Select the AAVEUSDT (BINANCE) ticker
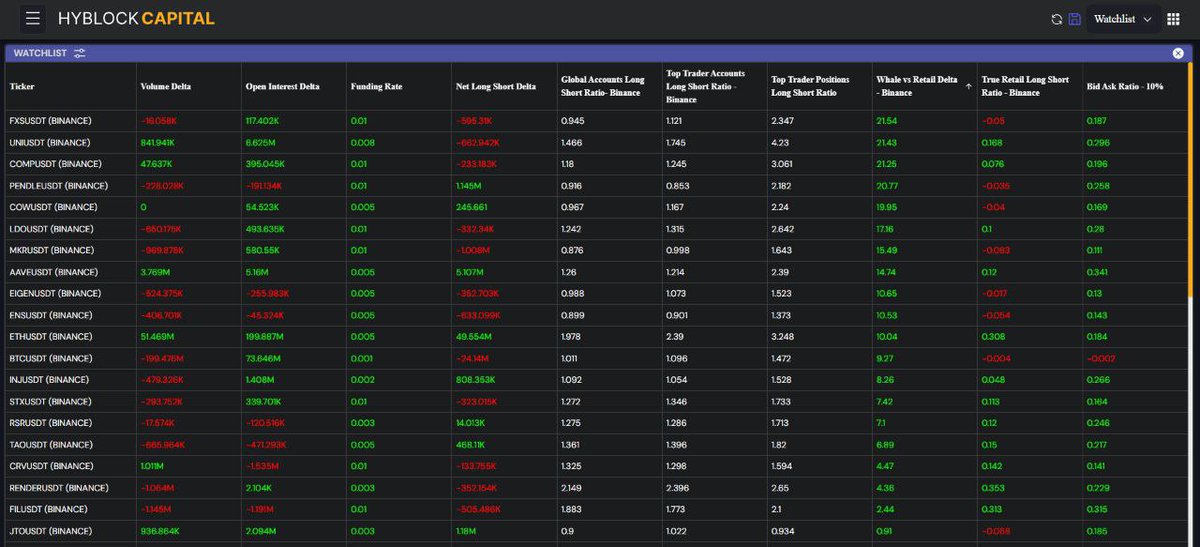The height and width of the screenshot is (547, 1200). 53,272
